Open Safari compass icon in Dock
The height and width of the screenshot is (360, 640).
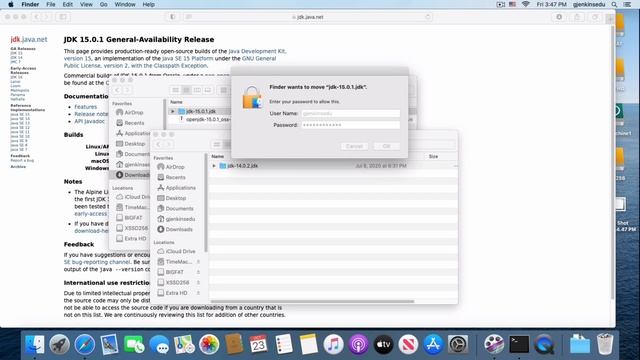[84, 344]
